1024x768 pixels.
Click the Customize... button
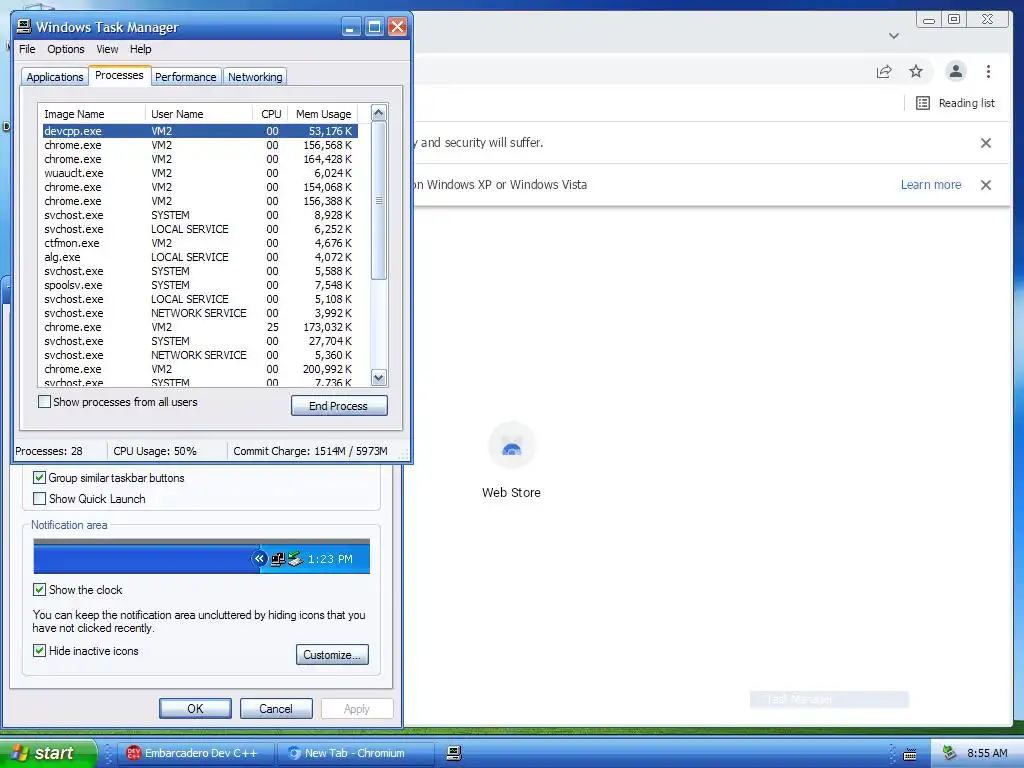[332, 654]
